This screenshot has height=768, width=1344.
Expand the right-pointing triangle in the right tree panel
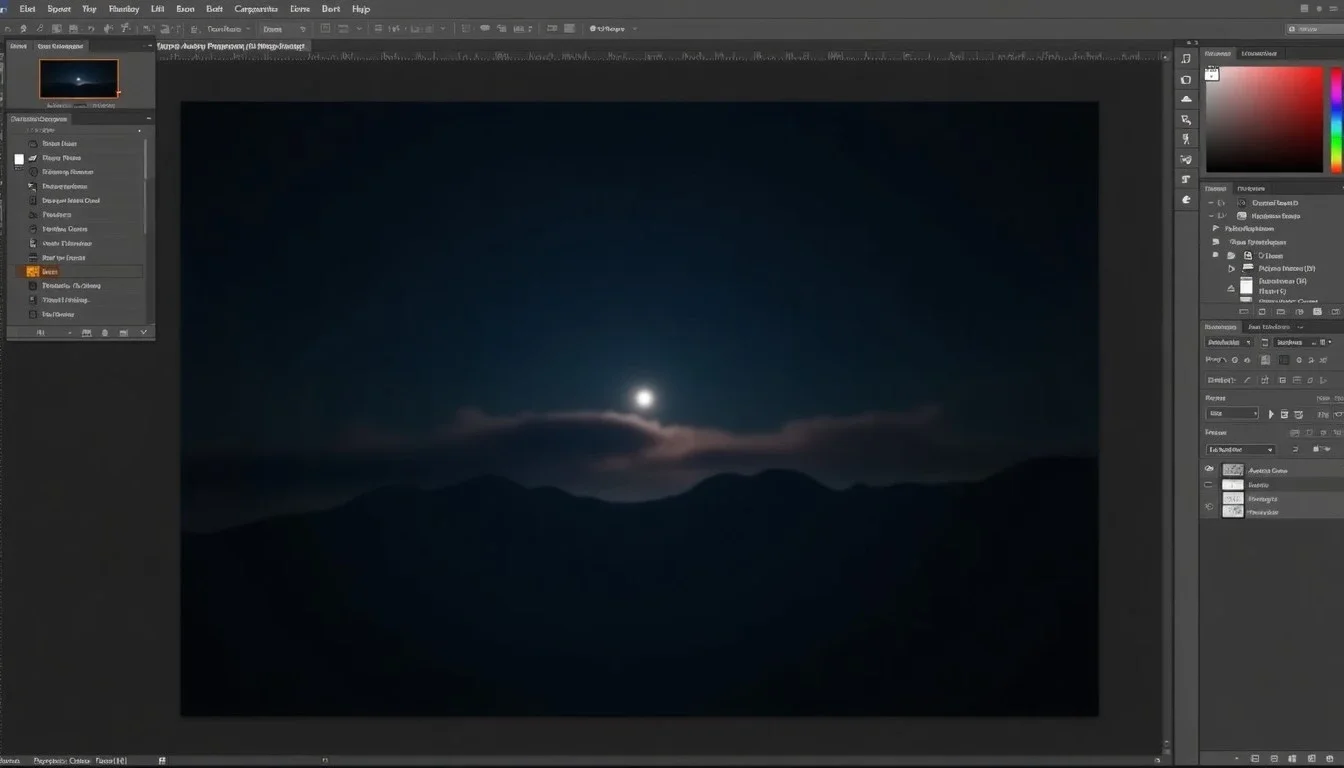[x=1232, y=269]
